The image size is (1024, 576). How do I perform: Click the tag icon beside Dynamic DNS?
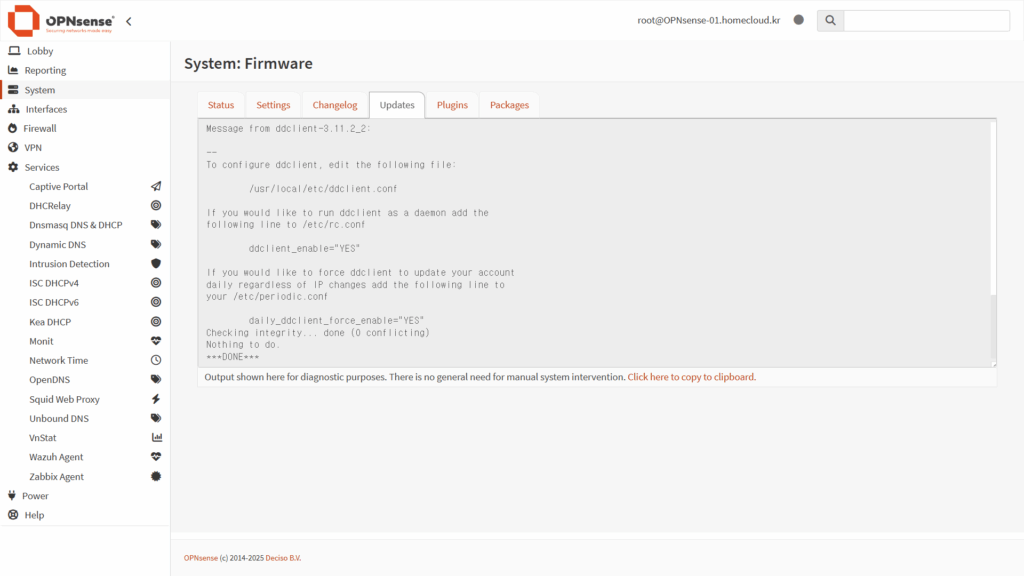(x=156, y=245)
